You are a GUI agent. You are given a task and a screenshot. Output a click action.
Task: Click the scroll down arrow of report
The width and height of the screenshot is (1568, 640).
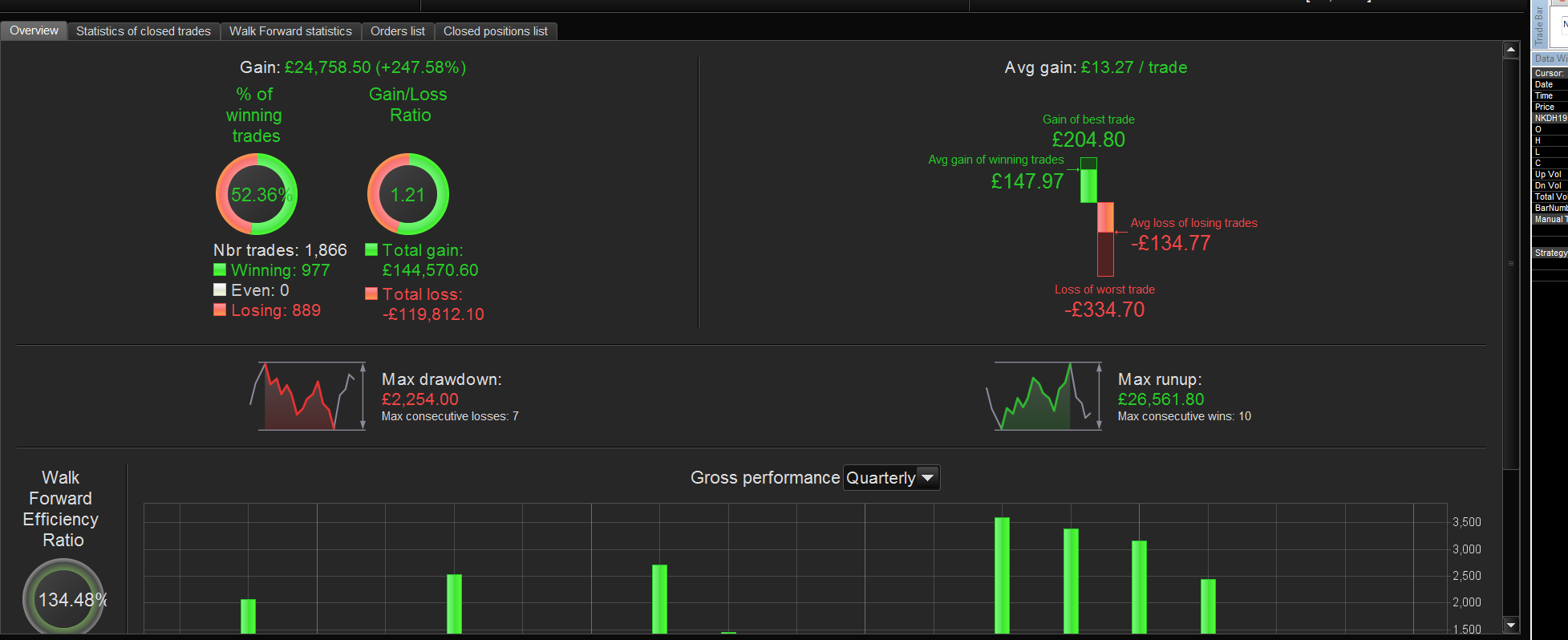[1511, 625]
